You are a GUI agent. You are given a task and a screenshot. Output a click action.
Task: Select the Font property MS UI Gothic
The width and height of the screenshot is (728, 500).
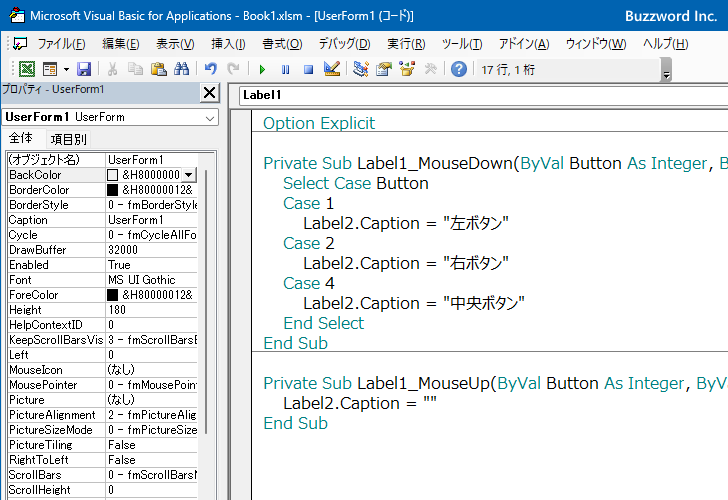click(x=103, y=280)
